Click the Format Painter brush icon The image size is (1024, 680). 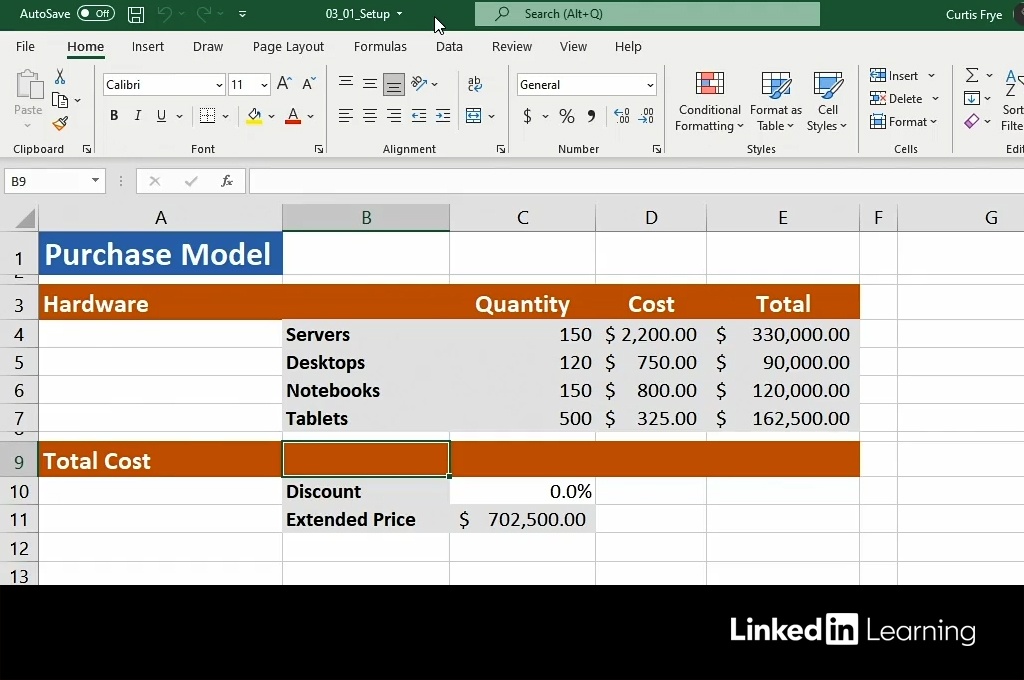(x=60, y=124)
